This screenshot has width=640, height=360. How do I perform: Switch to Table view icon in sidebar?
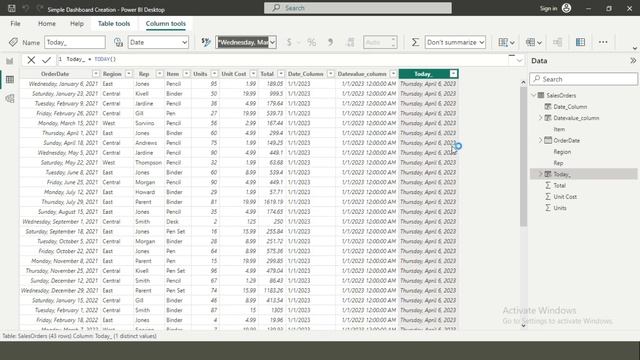[10, 80]
